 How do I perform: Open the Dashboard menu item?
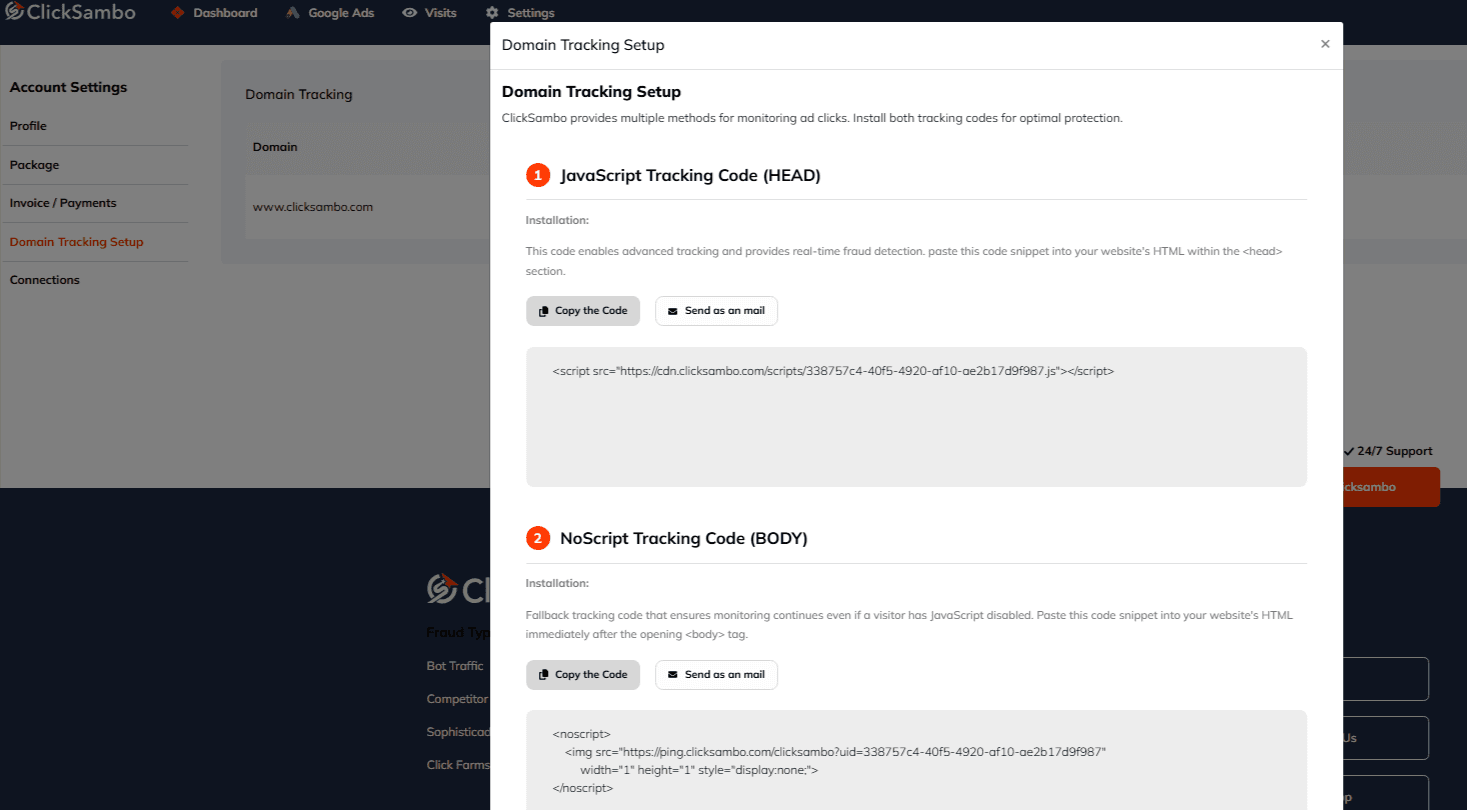tap(214, 13)
